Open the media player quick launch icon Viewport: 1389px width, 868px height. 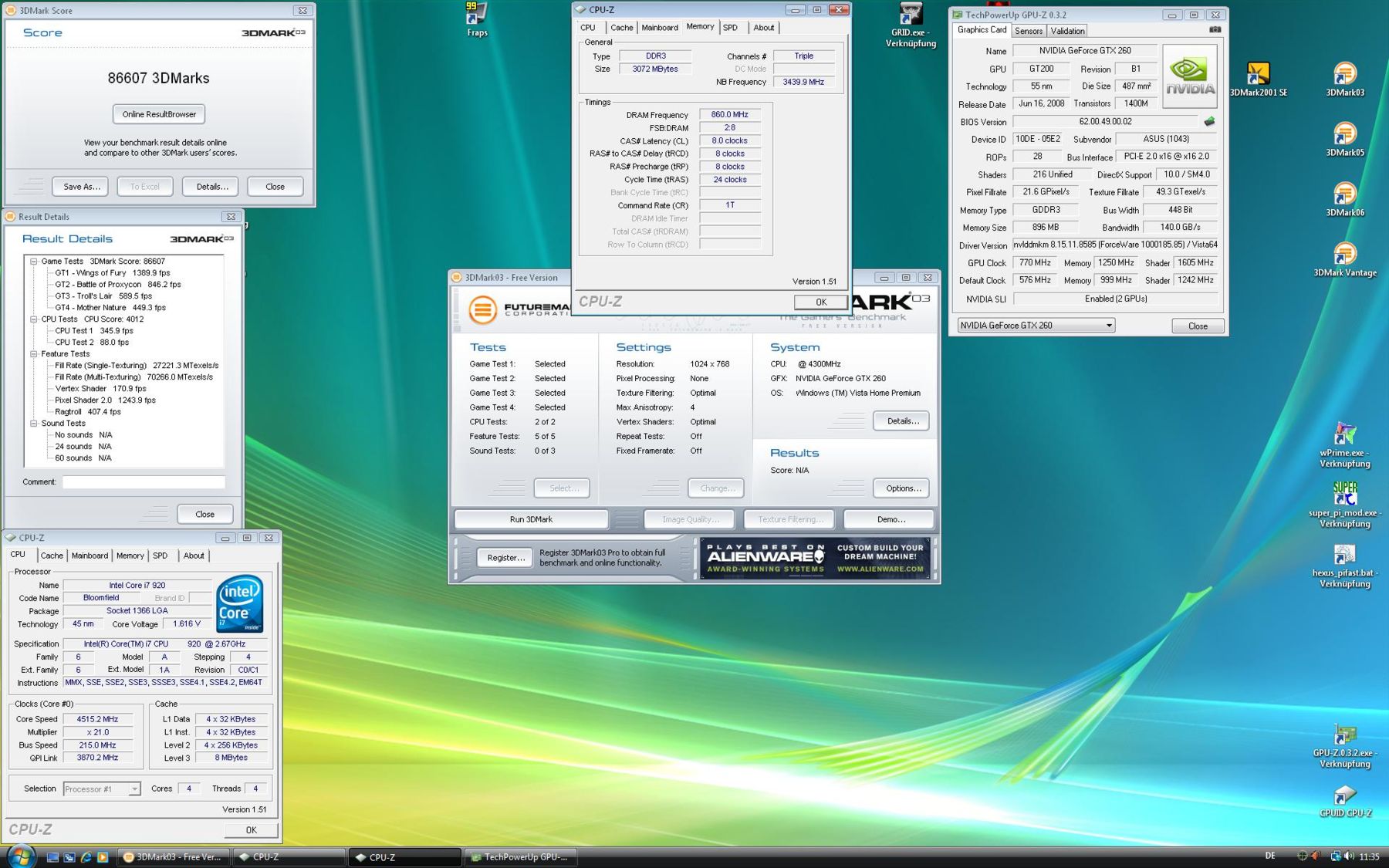point(103,857)
